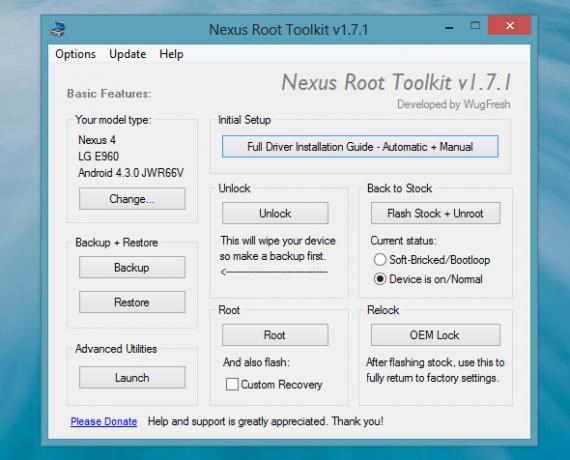Click the 'Nexus 4' model text

tap(97, 140)
